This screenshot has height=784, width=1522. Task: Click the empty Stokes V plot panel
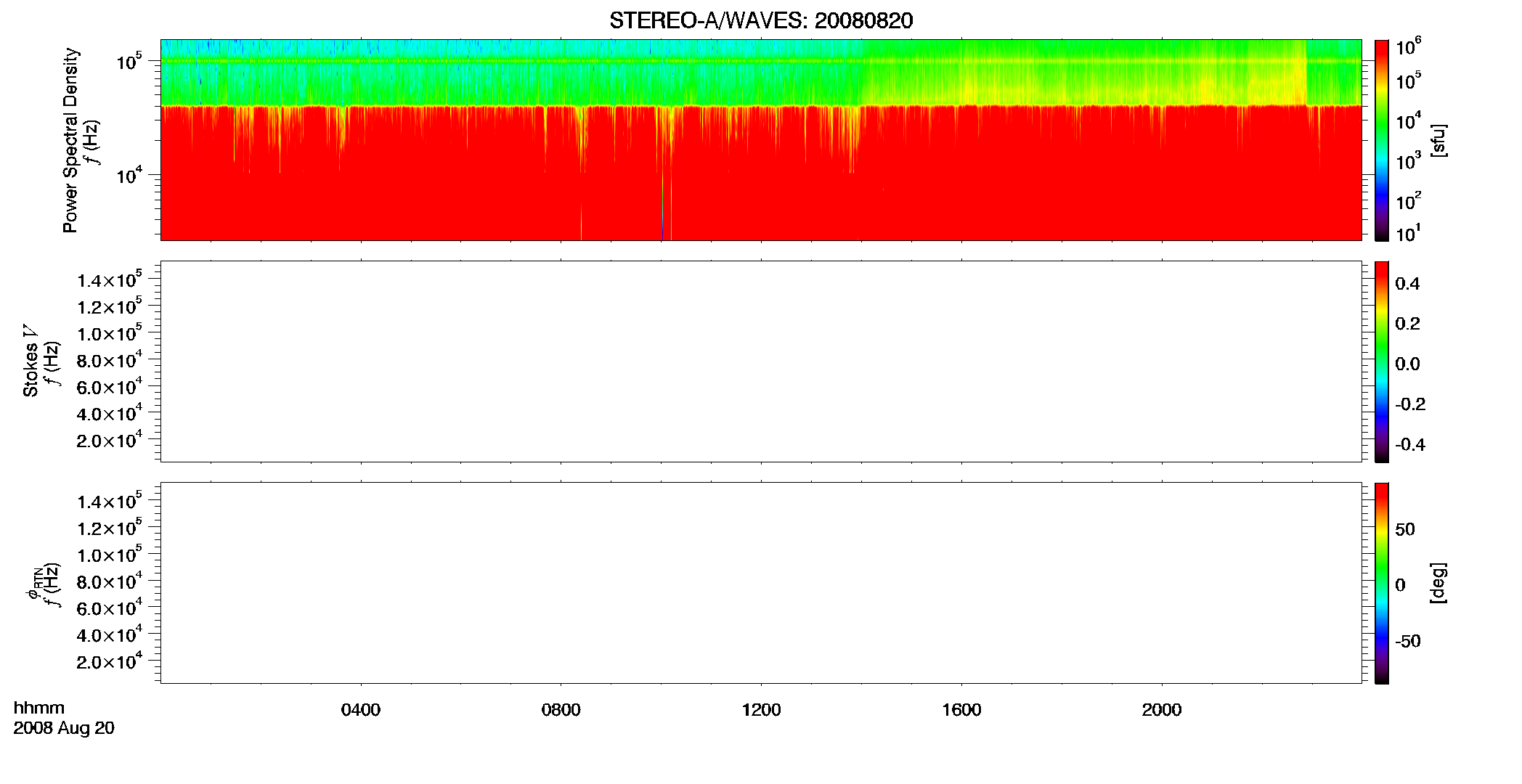[x=761, y=362]
